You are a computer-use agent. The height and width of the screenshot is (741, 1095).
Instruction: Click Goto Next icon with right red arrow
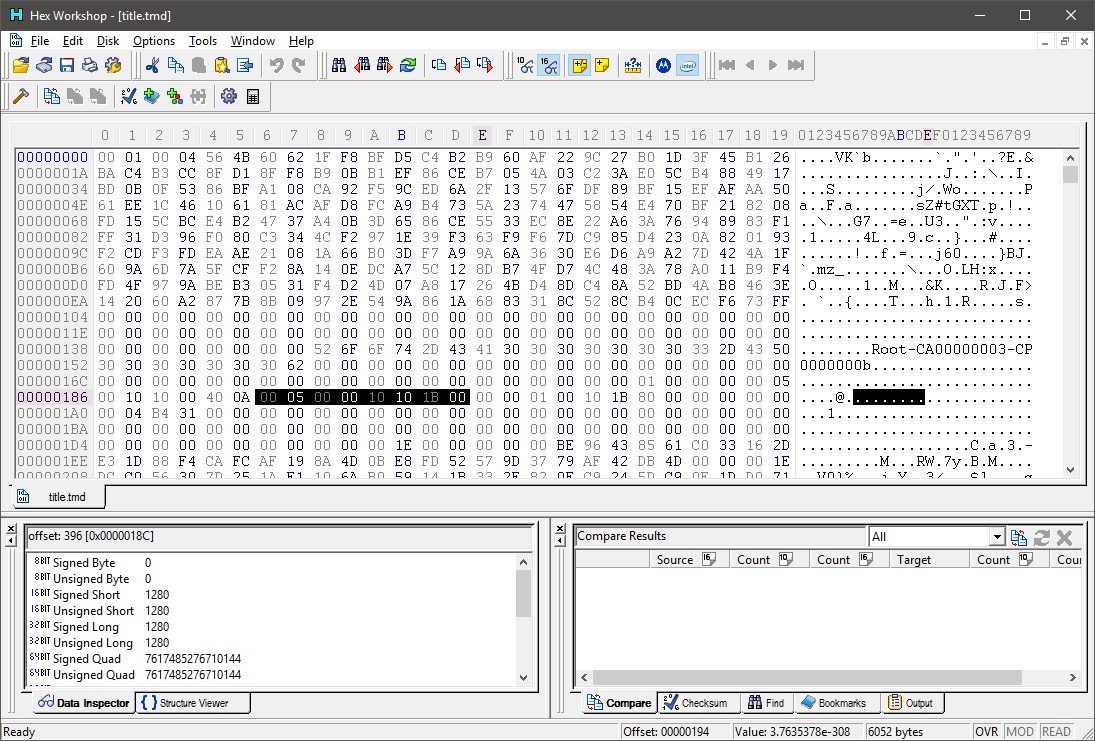(485, 66)
